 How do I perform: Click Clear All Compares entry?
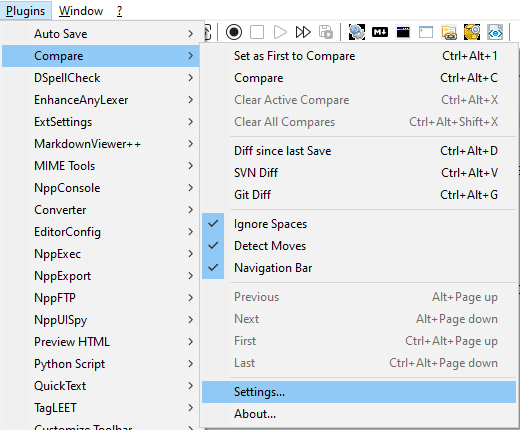[x=359, y=122]
